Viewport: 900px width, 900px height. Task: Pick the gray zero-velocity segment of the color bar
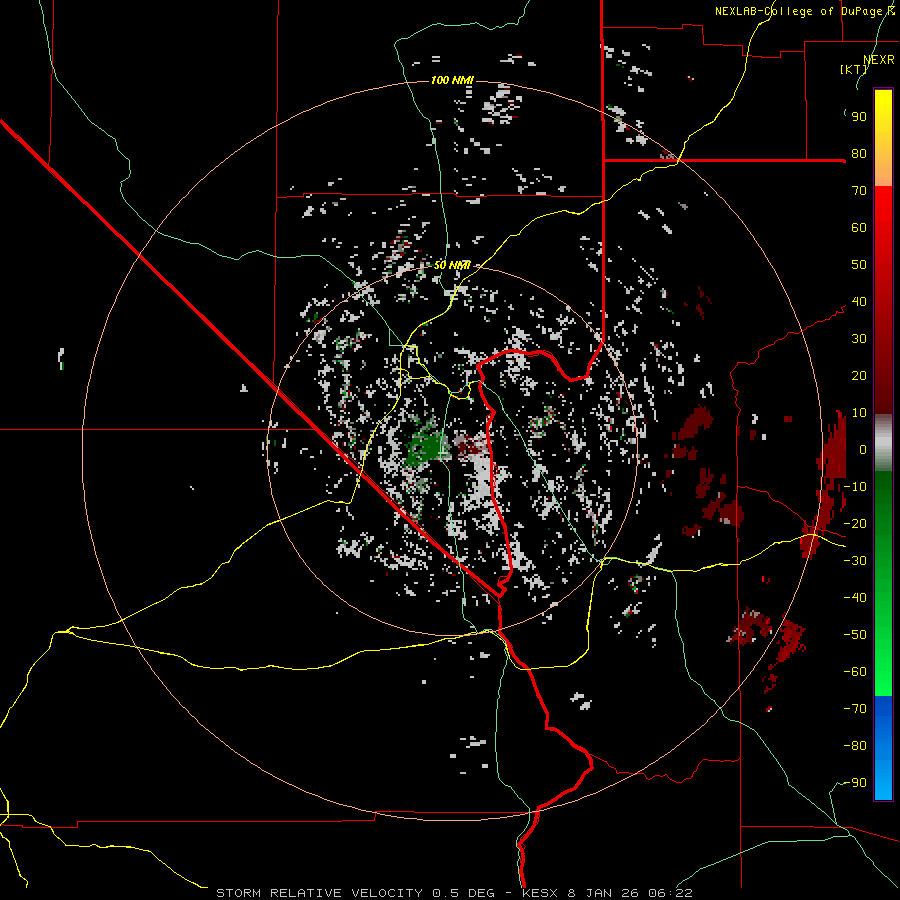point(883,443)
